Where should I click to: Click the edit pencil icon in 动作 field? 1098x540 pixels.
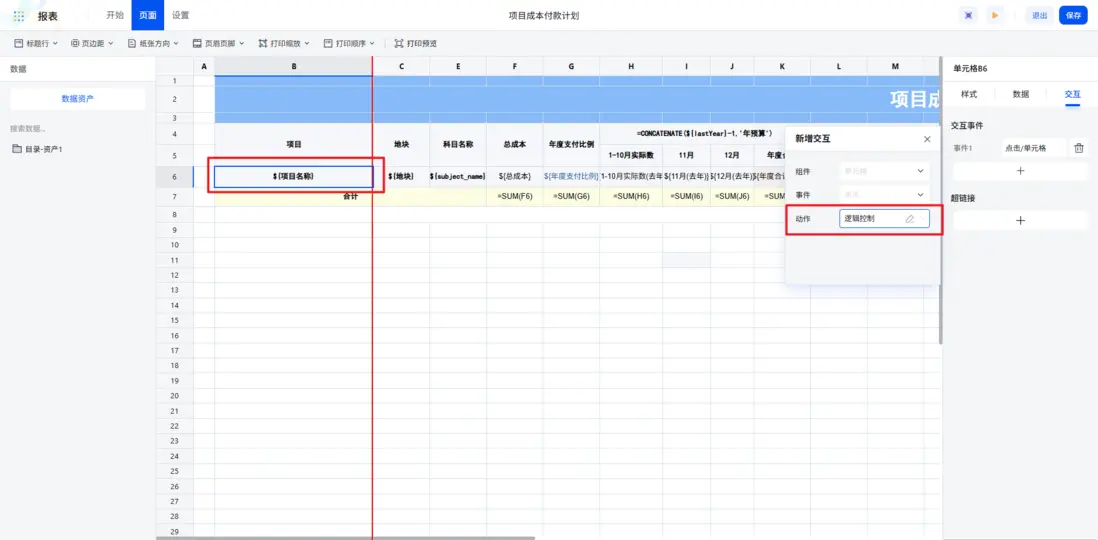(910, 219)
